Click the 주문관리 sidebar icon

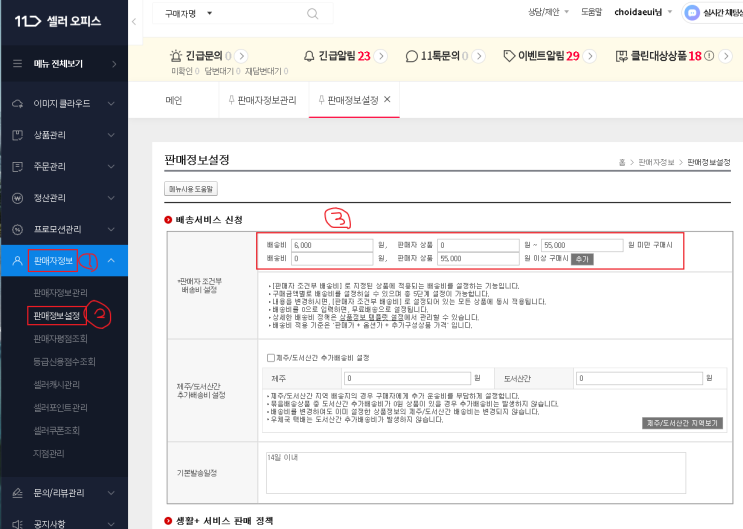pyautogui.click(x=18, y=166)
